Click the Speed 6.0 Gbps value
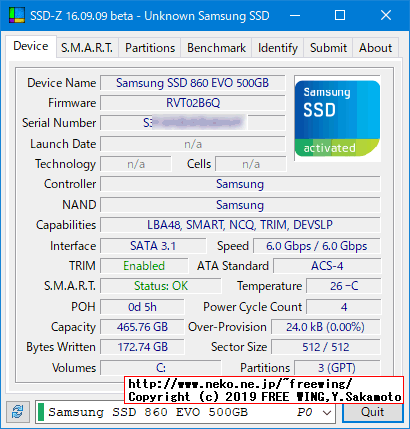Screen dimensions: 410x429 (317, 246)
